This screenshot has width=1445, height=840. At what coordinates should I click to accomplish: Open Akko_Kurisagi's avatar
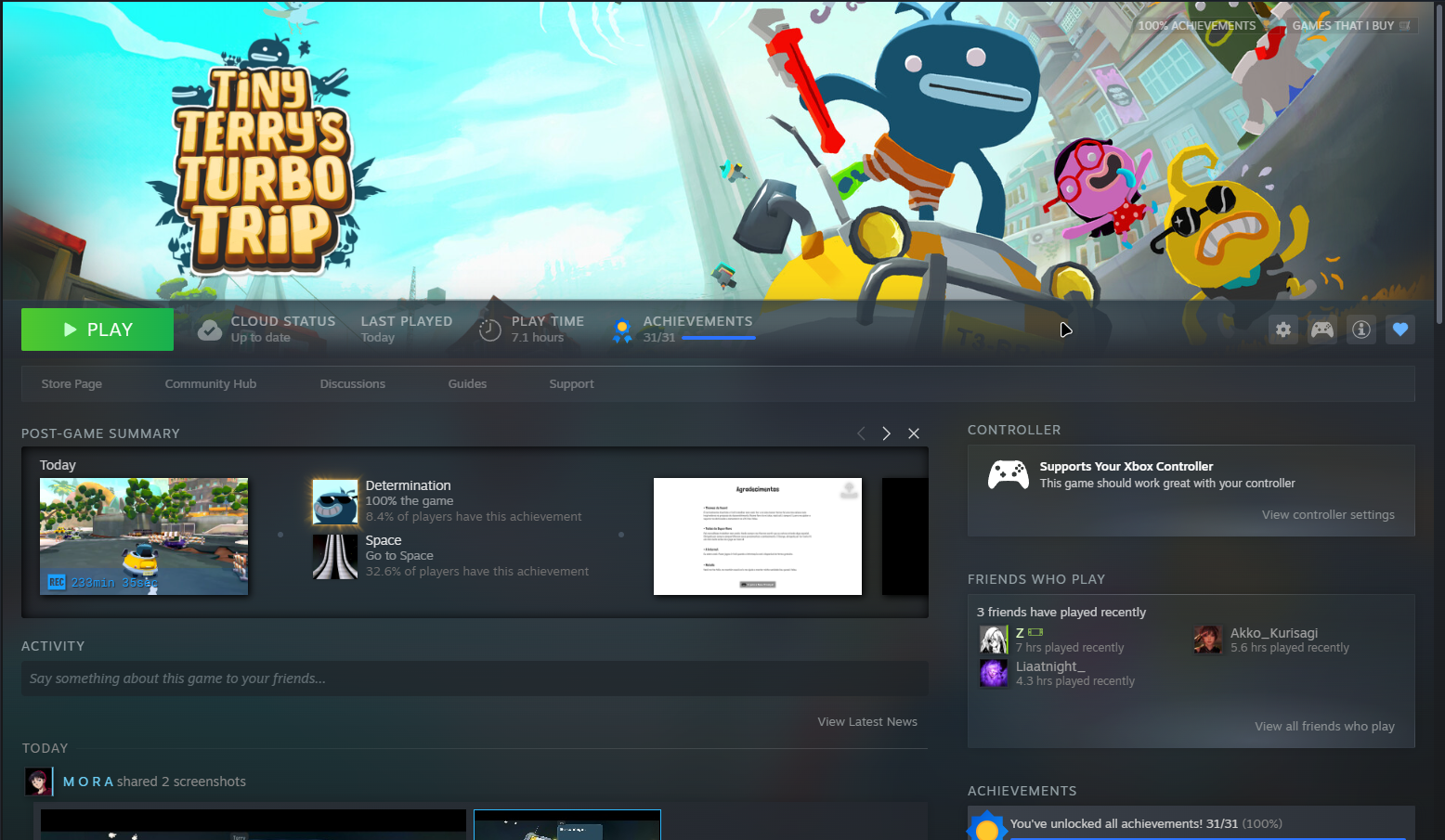(x=1208, y=640)
